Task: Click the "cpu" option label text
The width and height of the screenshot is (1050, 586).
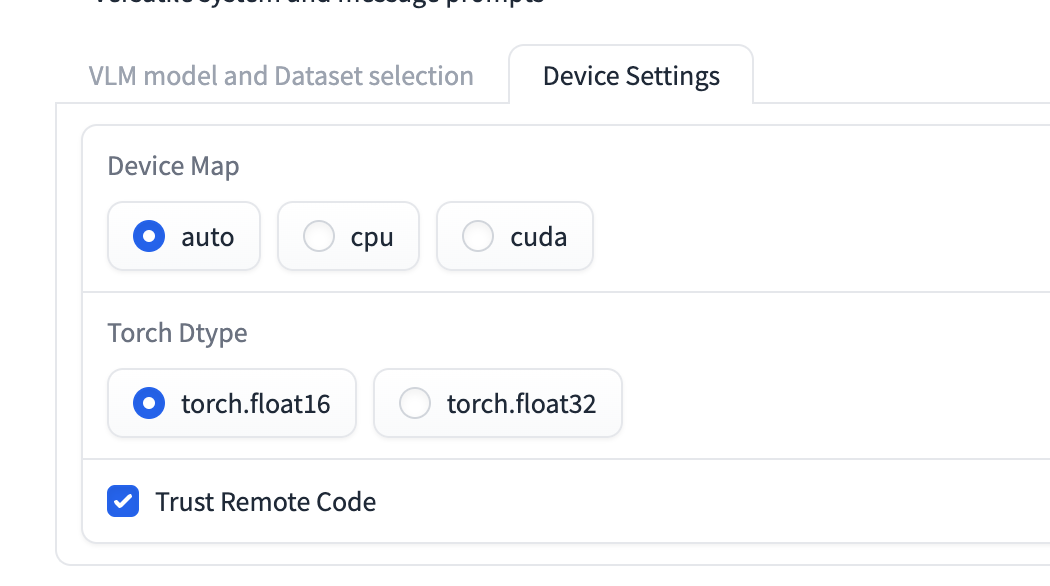Action: [x=372, y=237]
